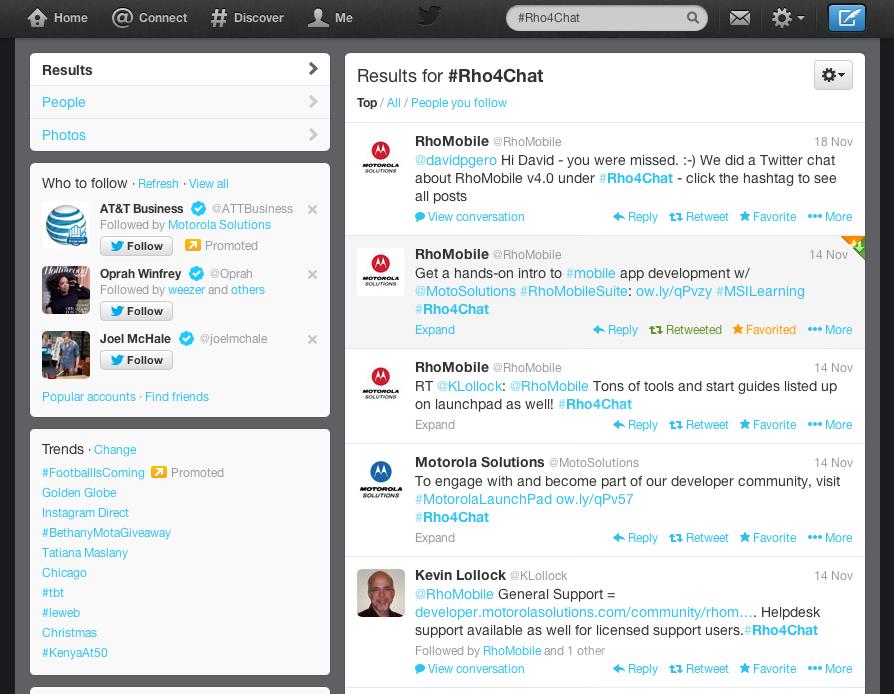
Task: Open the Instagram Direct trend
Action: coord(85,512)
